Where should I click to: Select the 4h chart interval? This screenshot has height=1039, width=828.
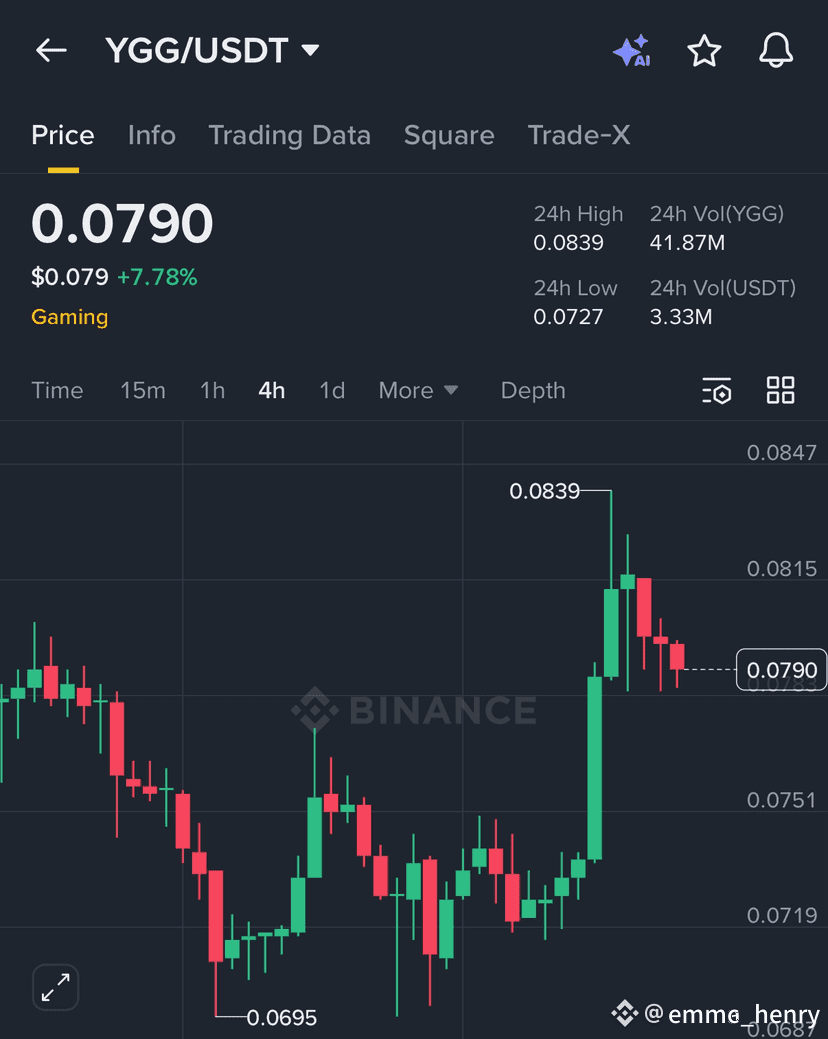pyautogui.click(x=272, y=390)
